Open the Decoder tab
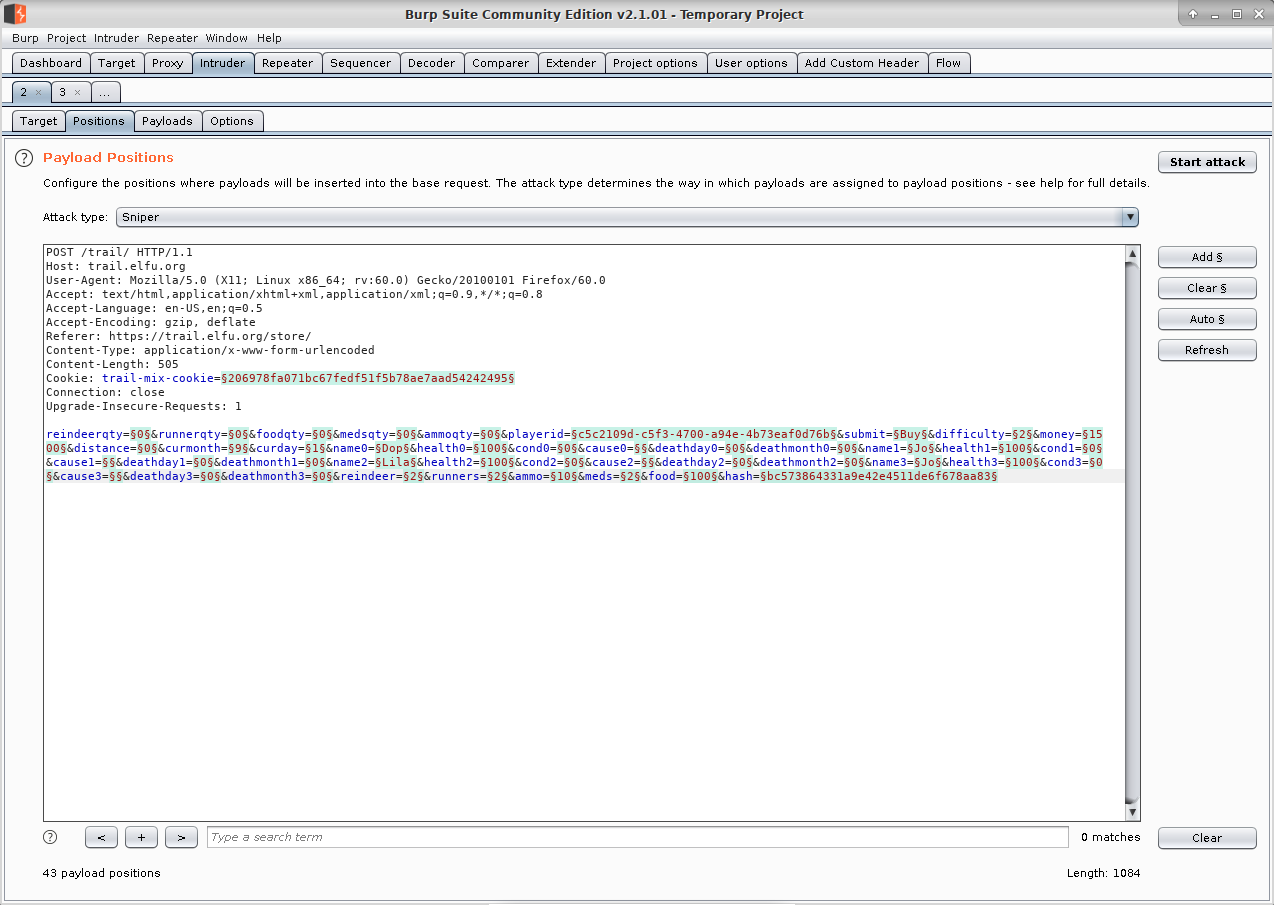The image size is (1274, 905). click(432, 63)
